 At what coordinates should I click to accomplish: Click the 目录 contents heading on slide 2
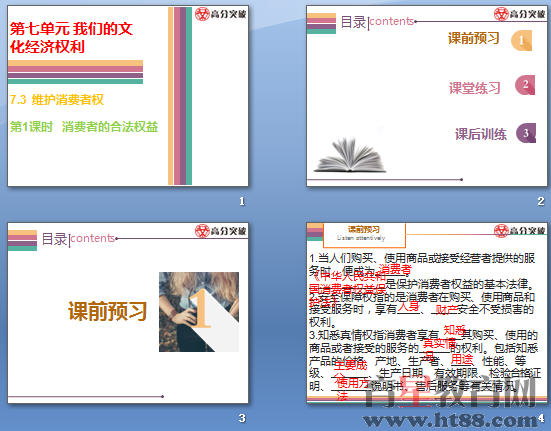point(377,22)
